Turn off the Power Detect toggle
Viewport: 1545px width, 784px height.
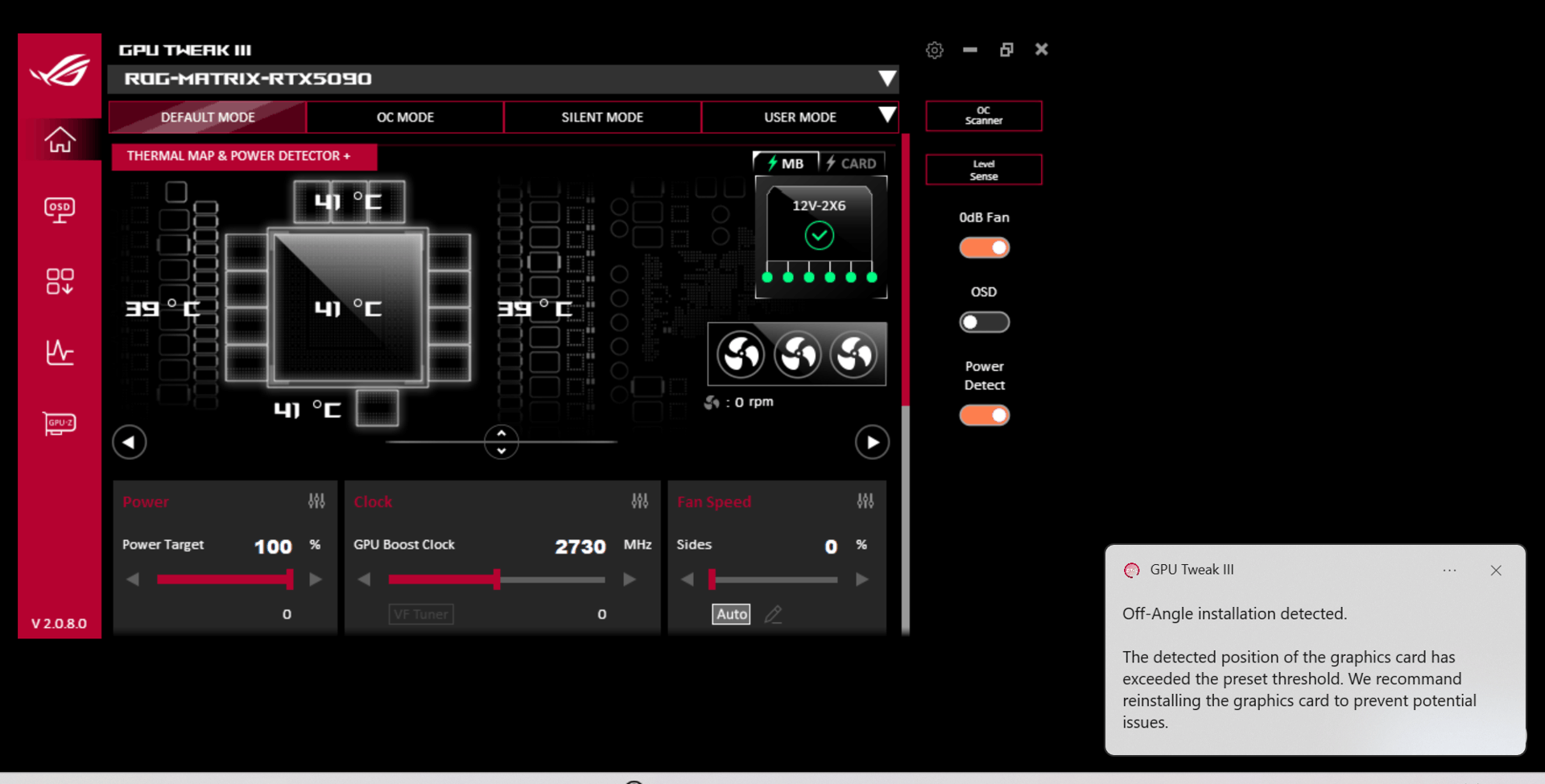click(x=984, y=415)
